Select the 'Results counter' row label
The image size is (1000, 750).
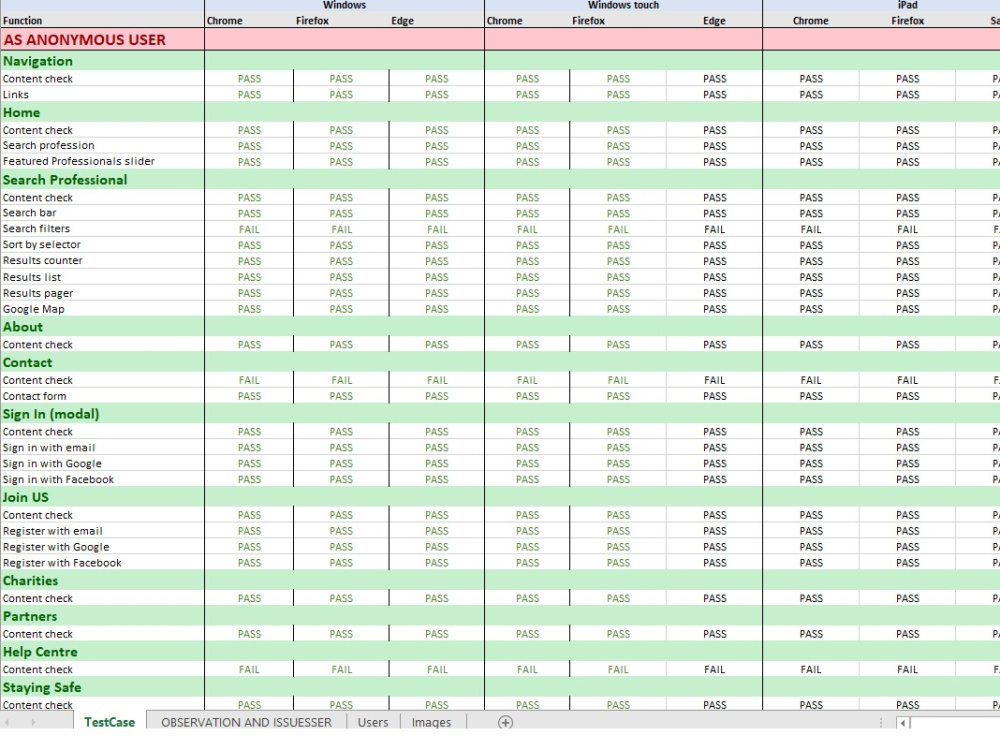coord(102,261)
